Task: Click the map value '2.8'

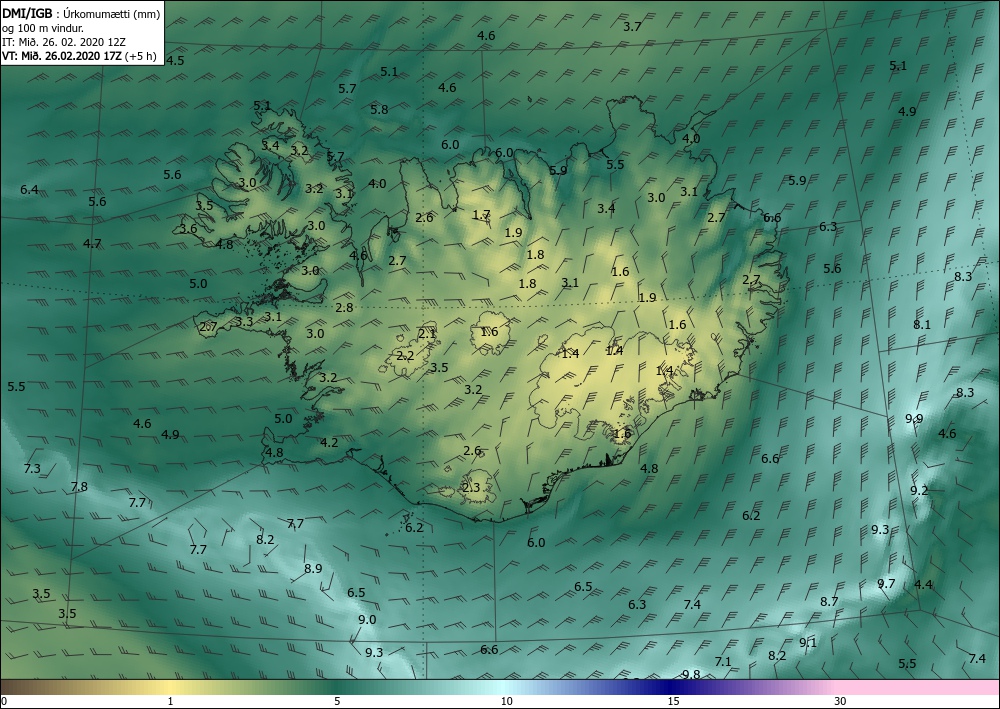Action: (344, 308)
